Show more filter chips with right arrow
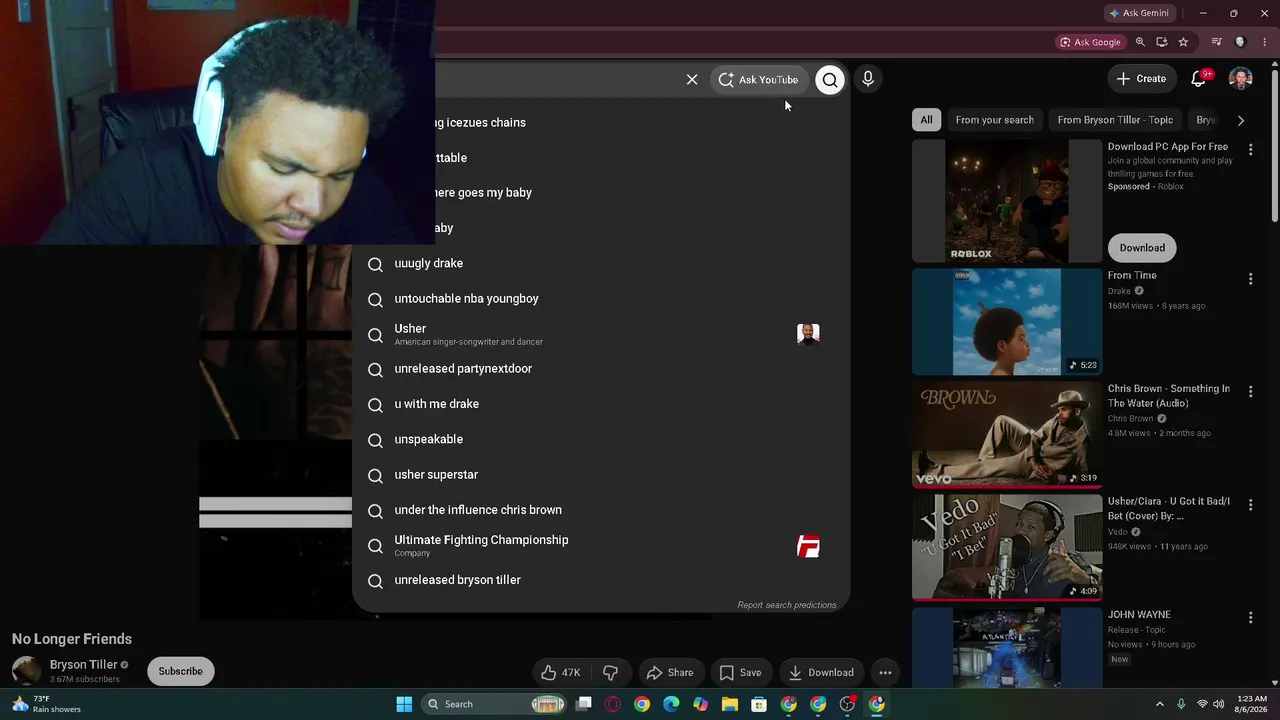The width and height of the screenshot is (1280, 720). 1241,120
